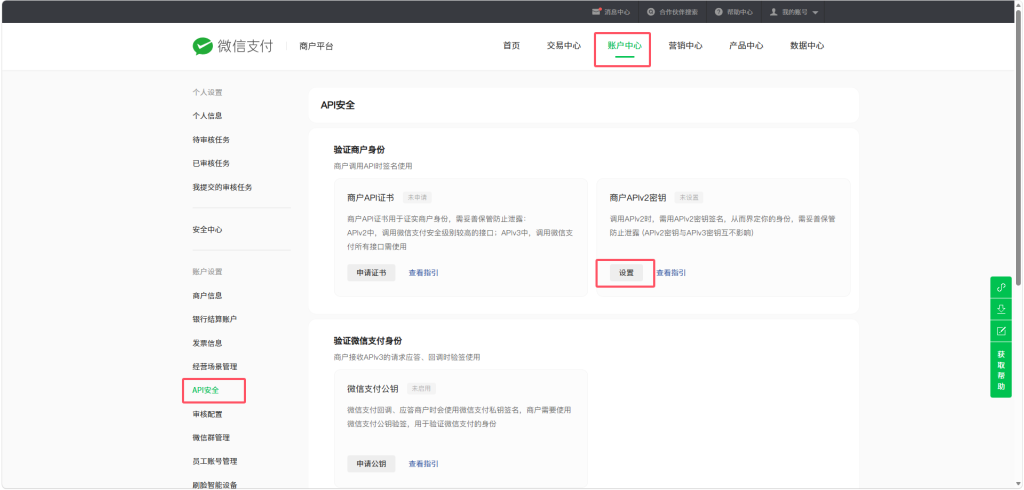Click the 申请公钥 button
Image resolution: width=1024 pixels, height=490 pixels.
371,464
